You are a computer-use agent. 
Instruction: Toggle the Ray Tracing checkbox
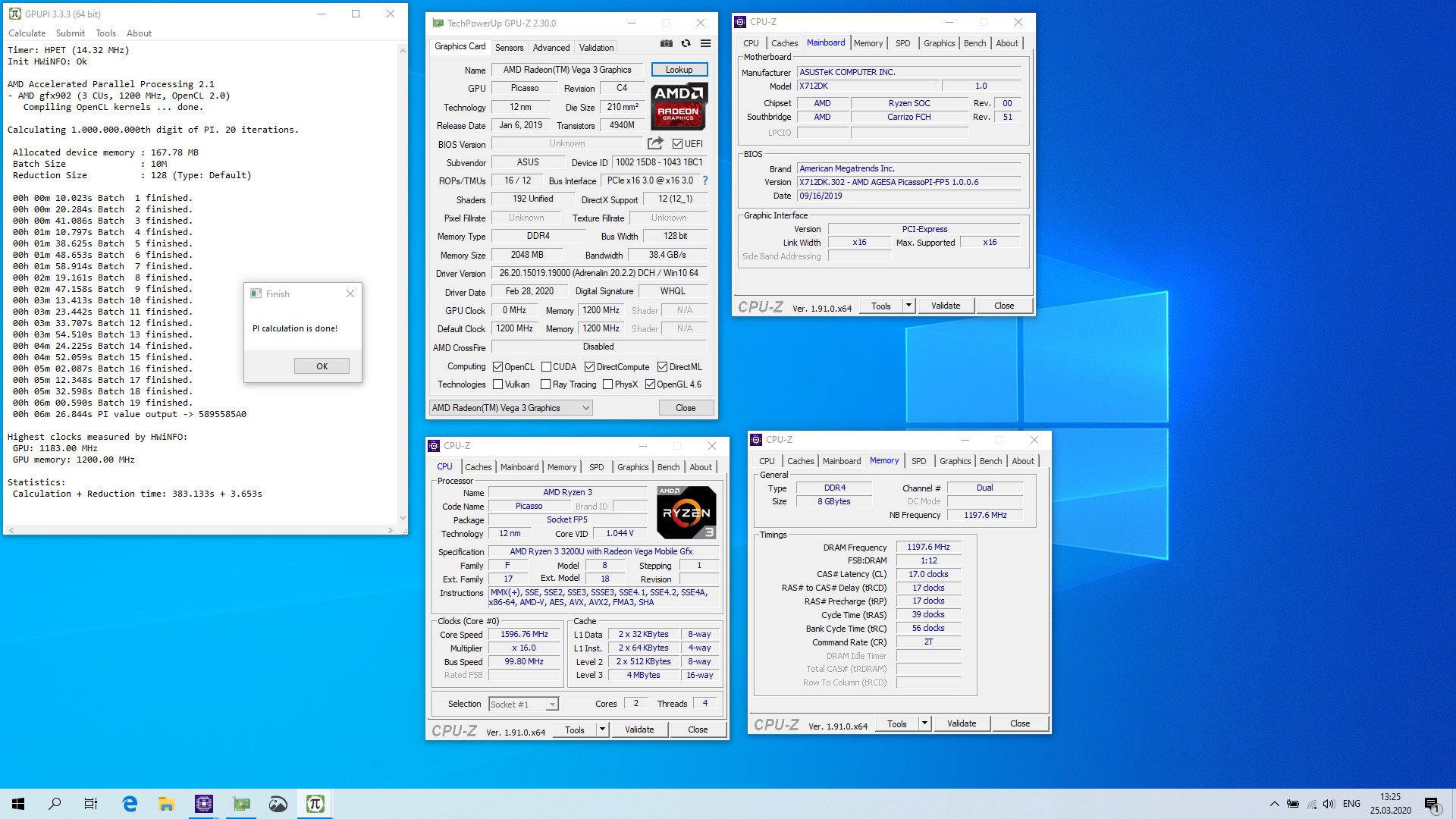tap(546, 384)
